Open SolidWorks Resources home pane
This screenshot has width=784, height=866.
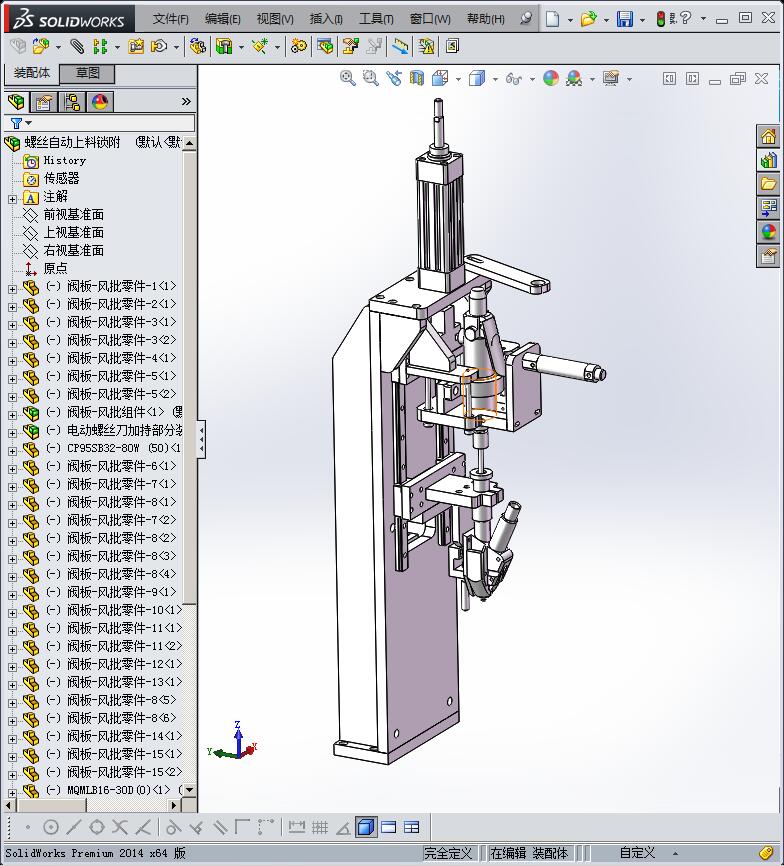pyautogui.click(x=768, y=136)
